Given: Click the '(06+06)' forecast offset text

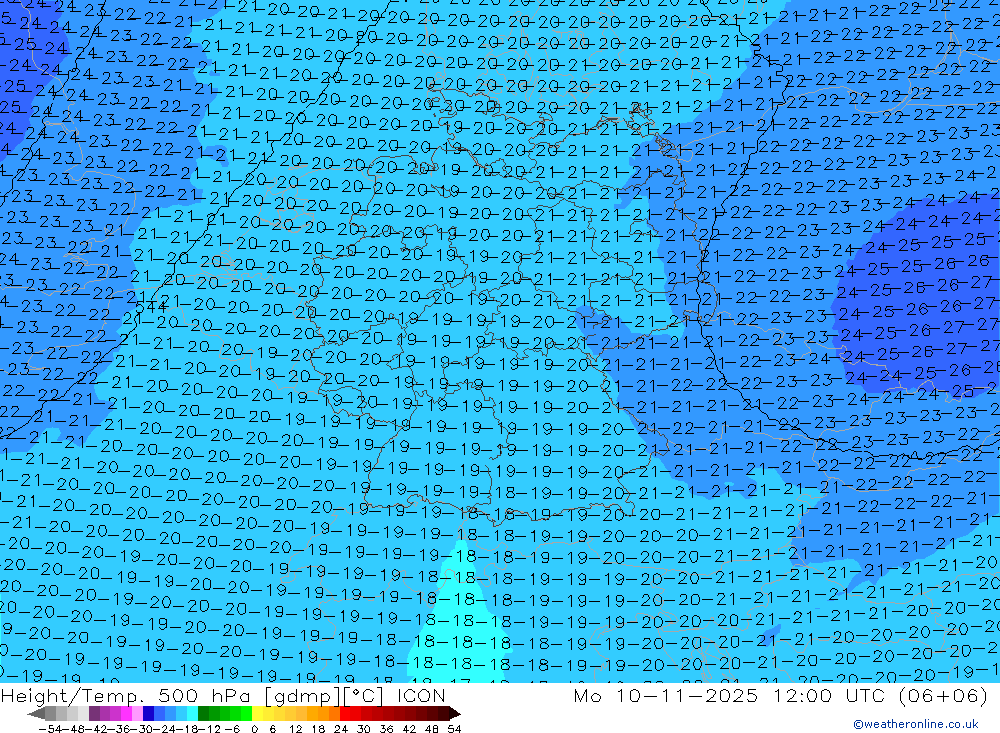Looking at the screenshot, I should [x=943, y=695].
